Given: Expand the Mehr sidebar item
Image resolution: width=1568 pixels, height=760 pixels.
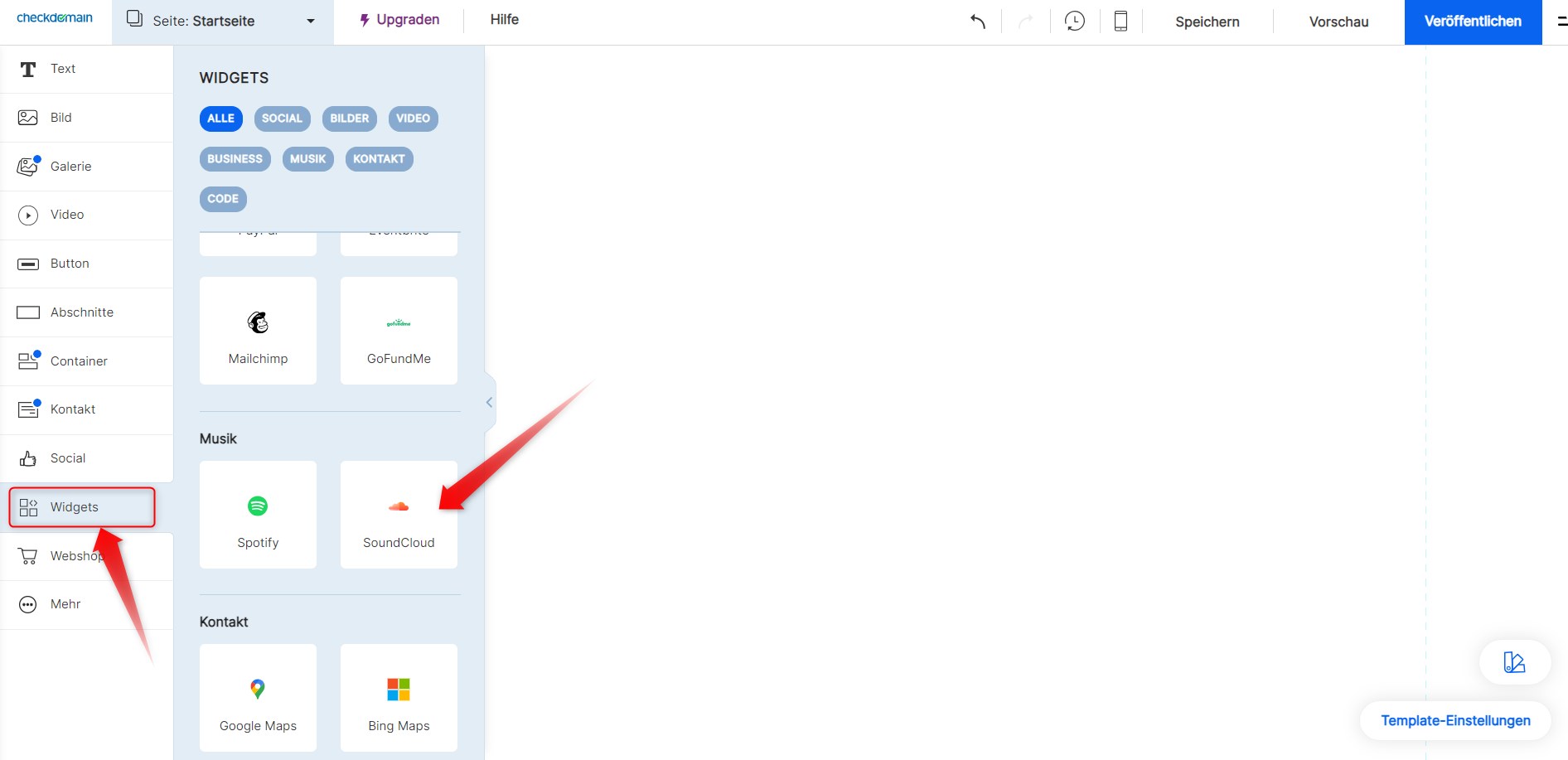Looking at the screenshot, I should coord(65,604).
